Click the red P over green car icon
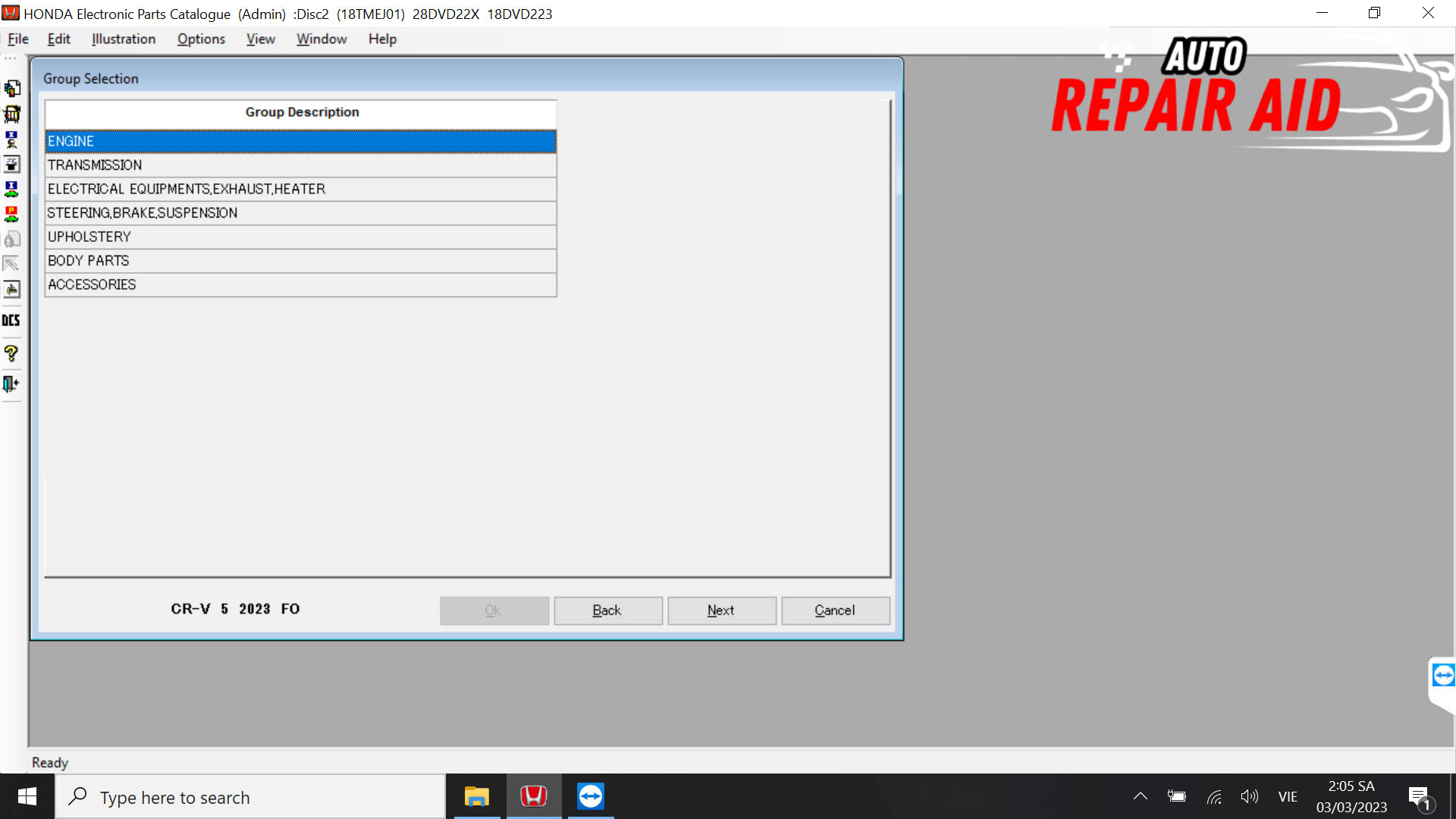Screen dimensions: 1456x819 pyautogui.click(x=11, y=214)
